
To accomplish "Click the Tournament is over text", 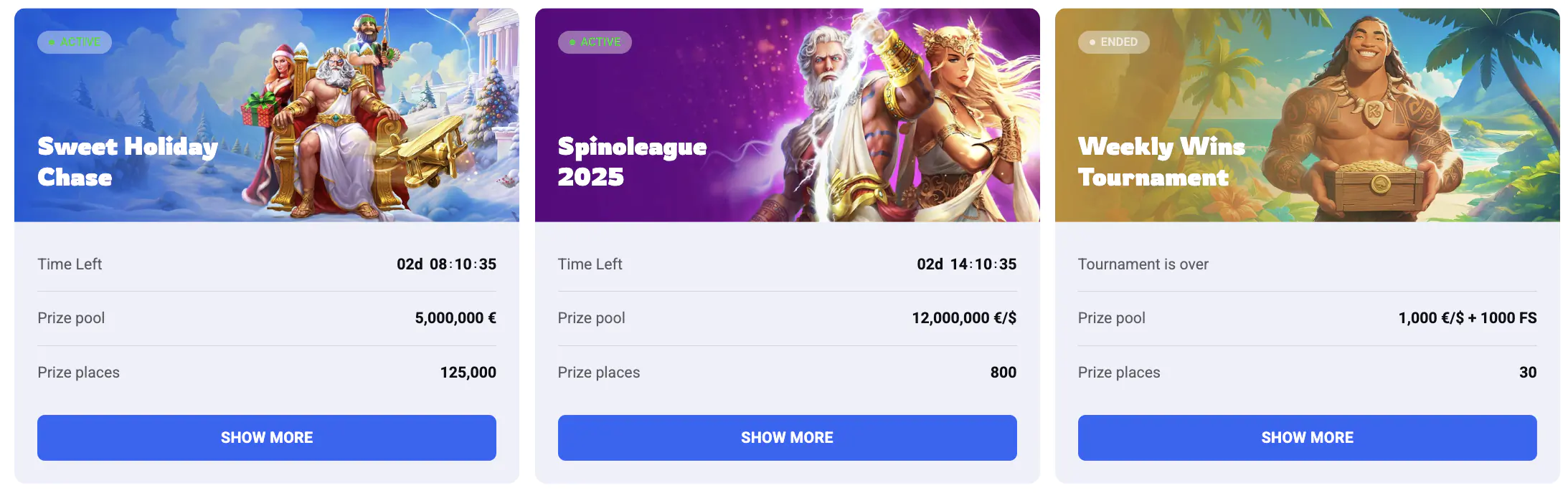I will click(x=1143, y=264).
